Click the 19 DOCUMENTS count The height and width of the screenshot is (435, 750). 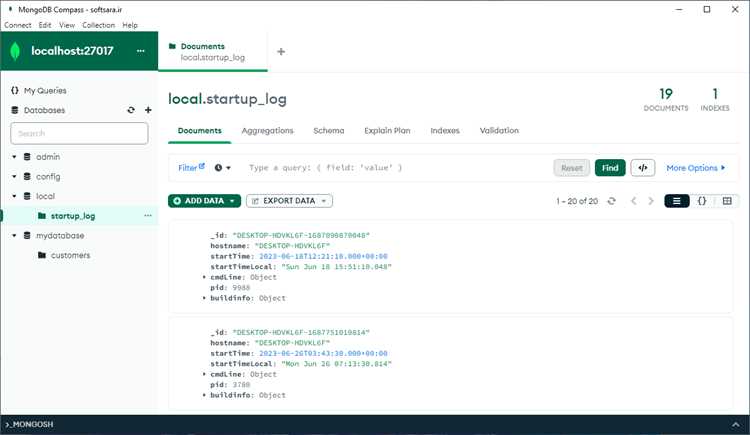click(666, 99)
